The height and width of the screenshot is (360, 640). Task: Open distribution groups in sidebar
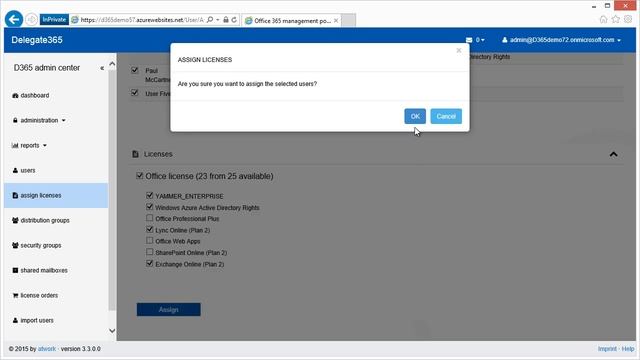[45, 220]
